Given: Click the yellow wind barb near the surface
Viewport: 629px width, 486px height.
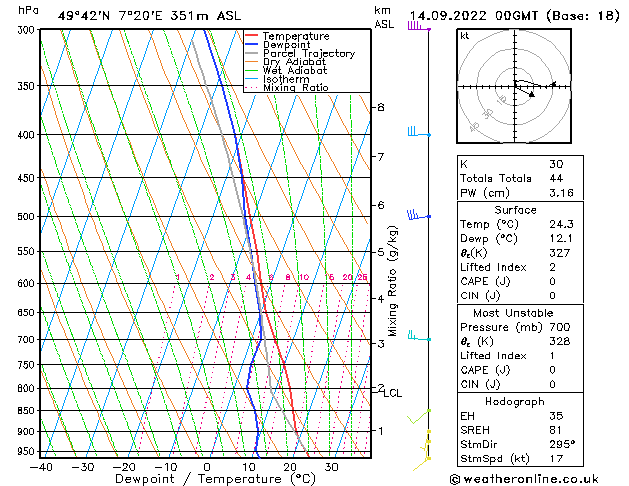Looking at the screenshot, I should click(427, 445).
